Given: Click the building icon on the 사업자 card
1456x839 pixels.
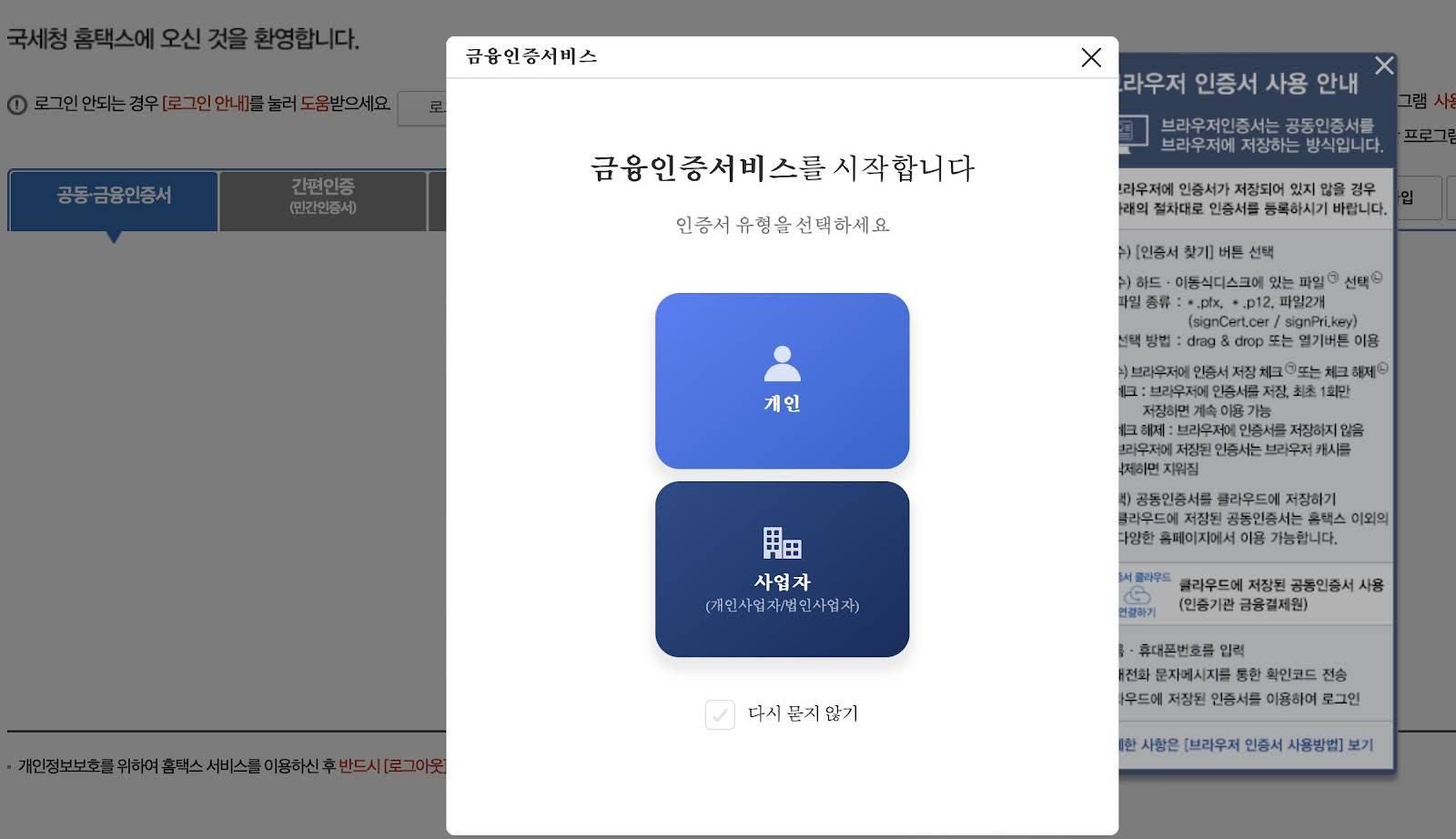Looking at the screenshot, I should (782, 542).
